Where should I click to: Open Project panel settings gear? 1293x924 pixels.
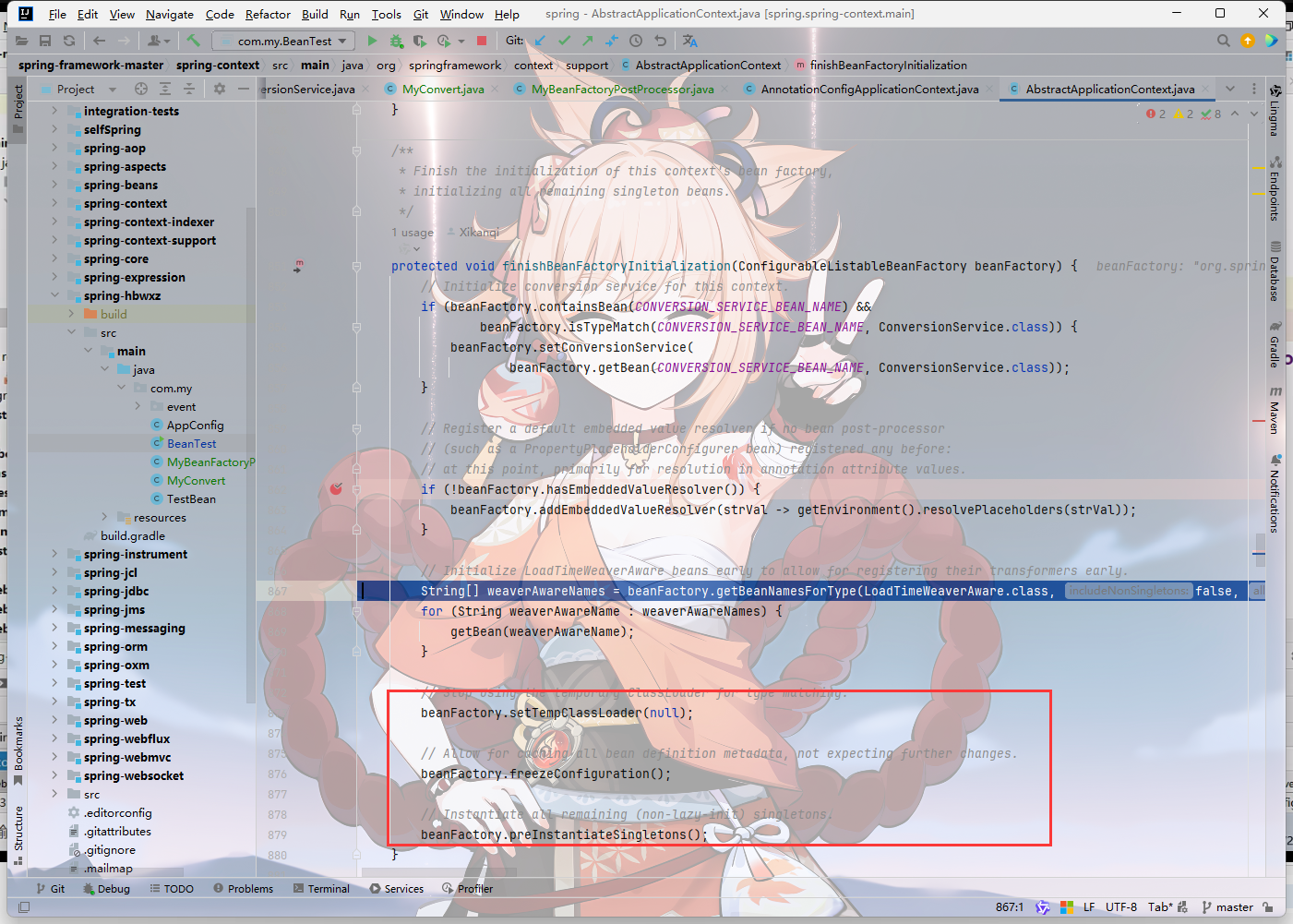click(219, 89)
